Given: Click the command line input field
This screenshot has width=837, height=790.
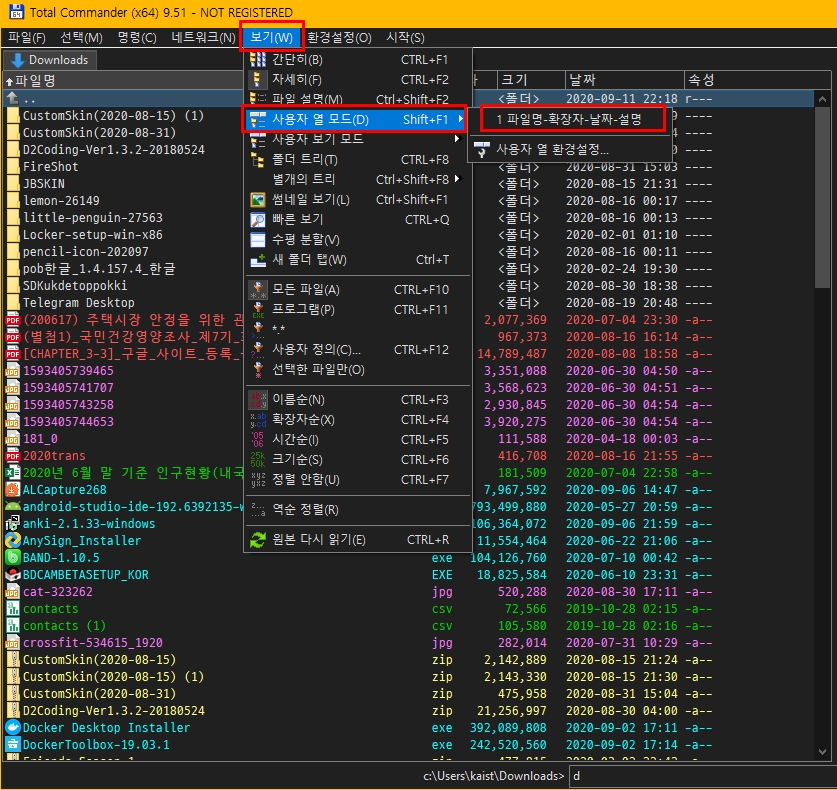Looking at the screenshot, I should click(x=701, y=776).
